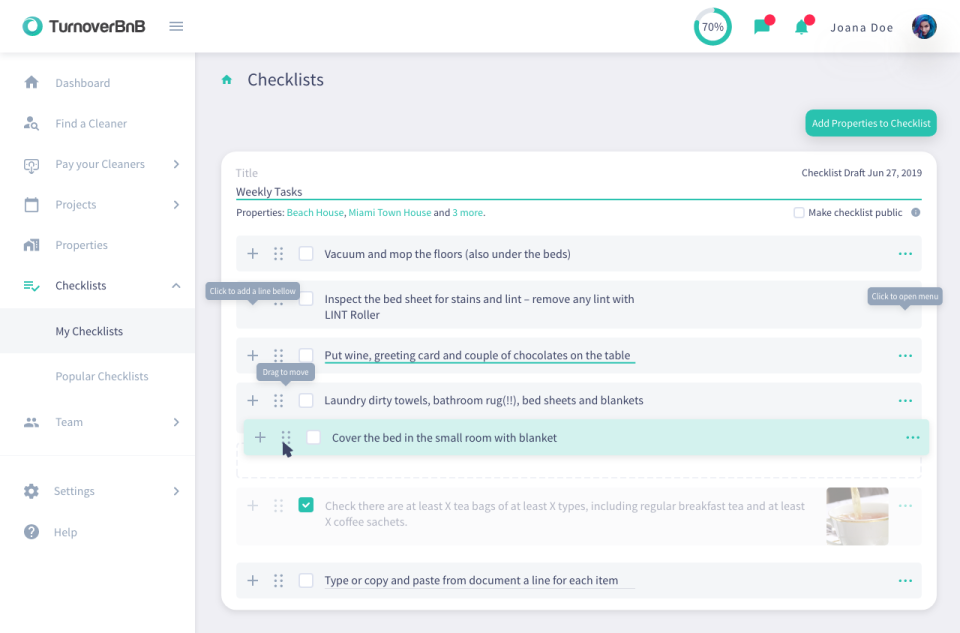Click the 70% progress ring
Screen dimensions: 960x633
pyautogui.click(x=712, y=27)
